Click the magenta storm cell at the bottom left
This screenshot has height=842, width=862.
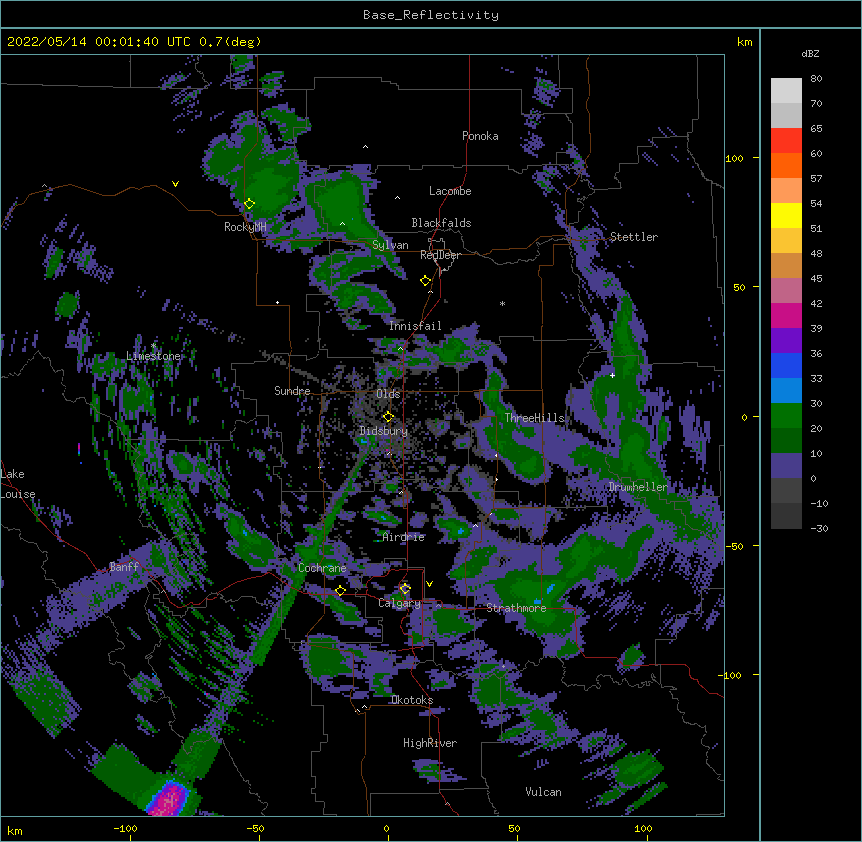[170, 800]
